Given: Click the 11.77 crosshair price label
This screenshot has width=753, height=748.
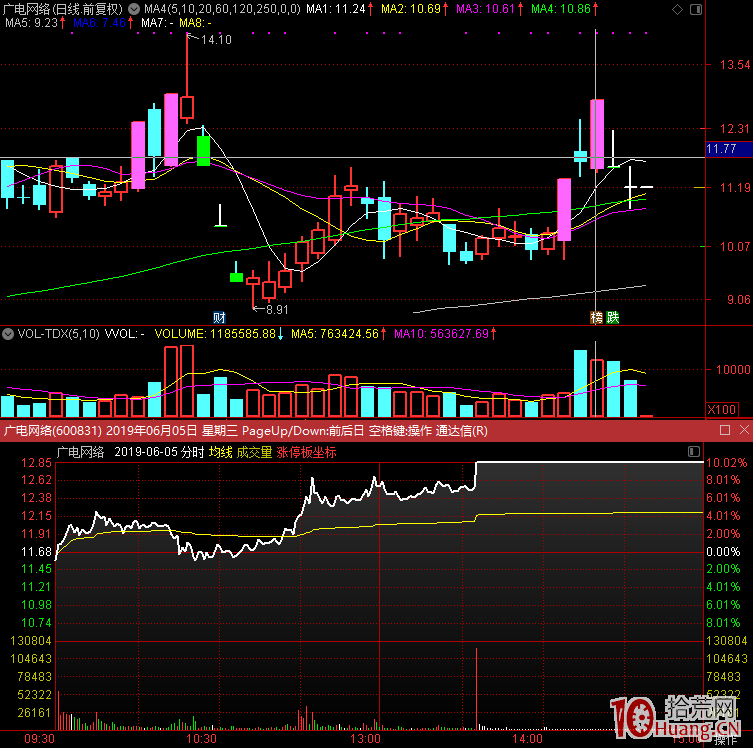Looking at the screenshot, I should click(x=729, y=149).
